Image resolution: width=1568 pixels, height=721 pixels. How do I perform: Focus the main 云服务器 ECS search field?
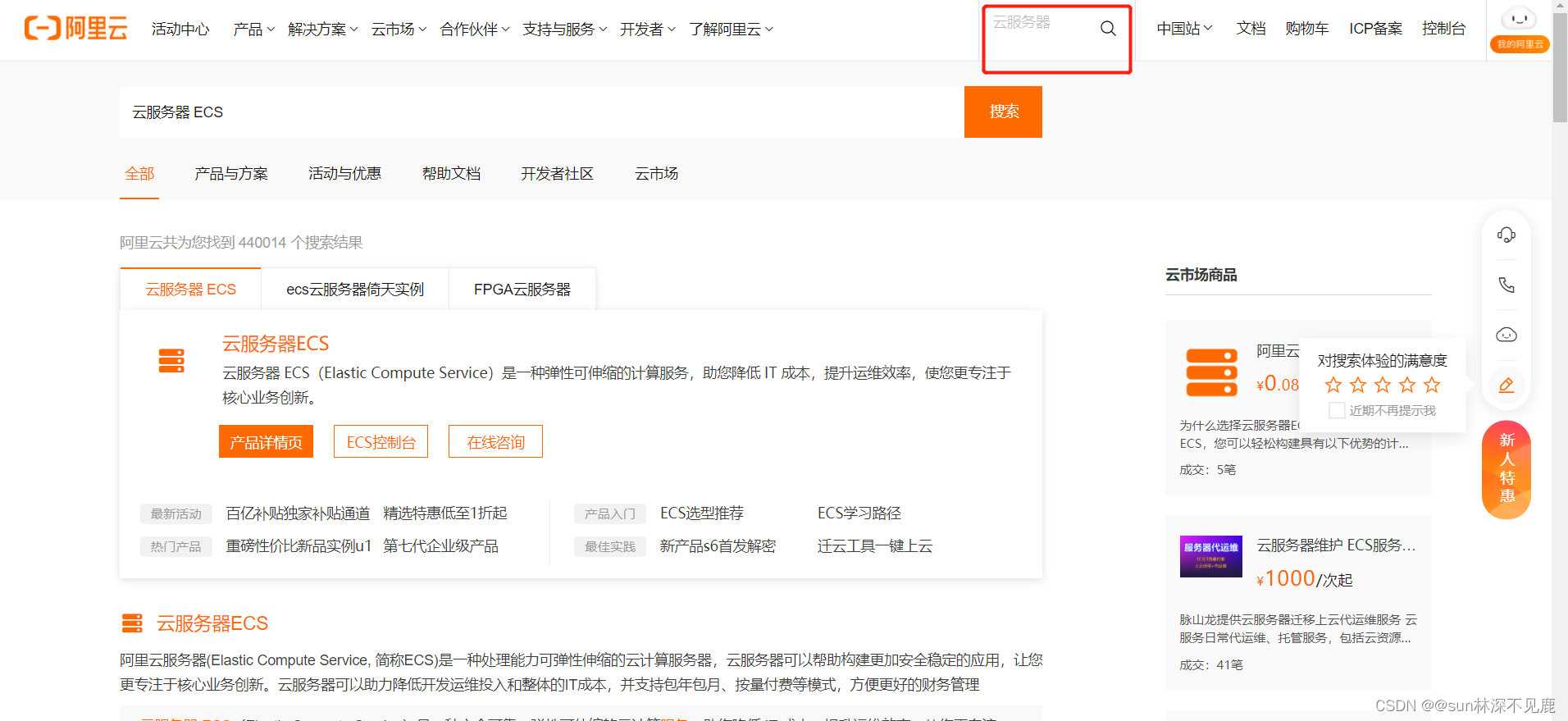(x=542, y=112)
